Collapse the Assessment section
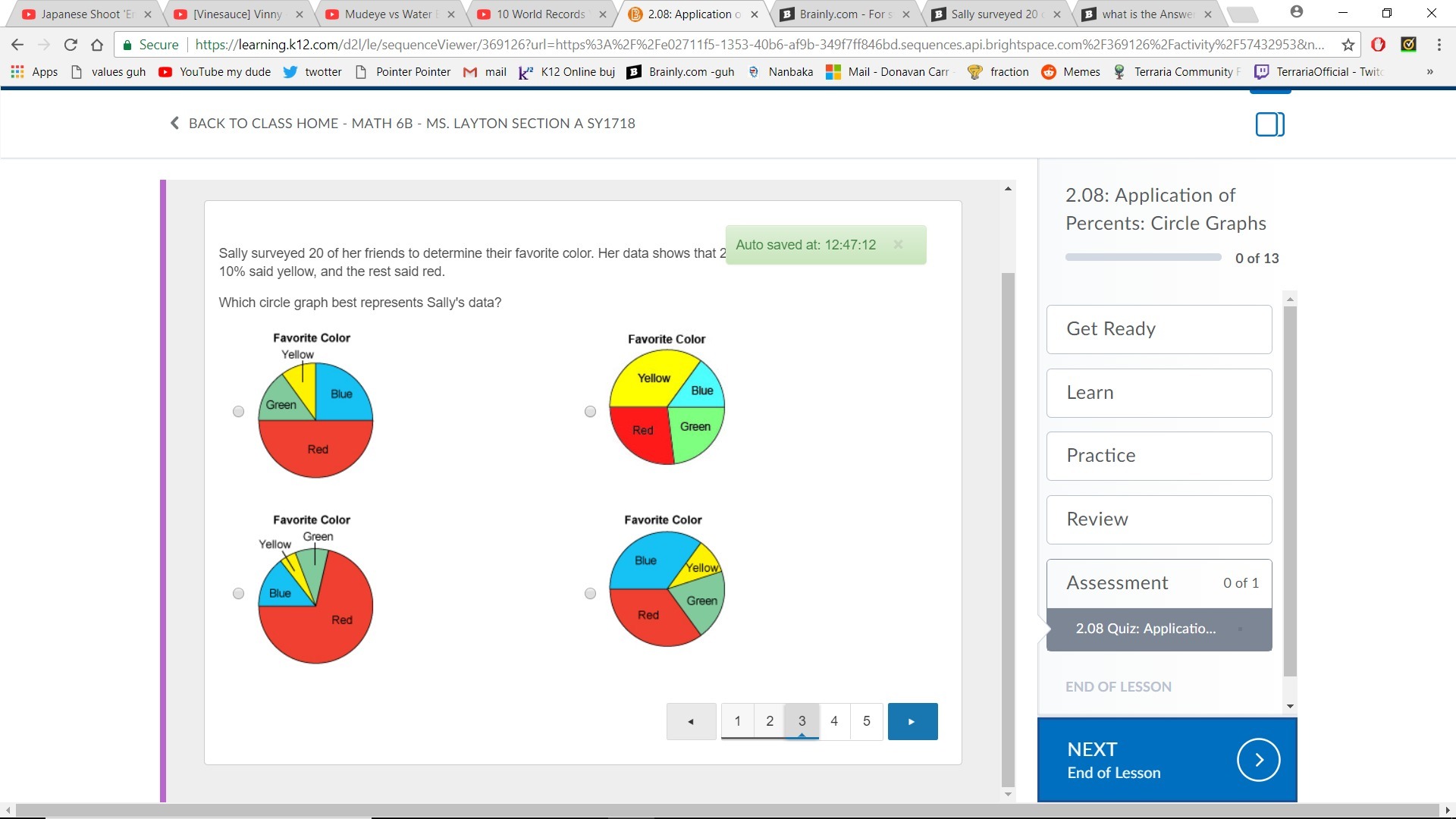The image size is (1456, 819). (1159, 583)
